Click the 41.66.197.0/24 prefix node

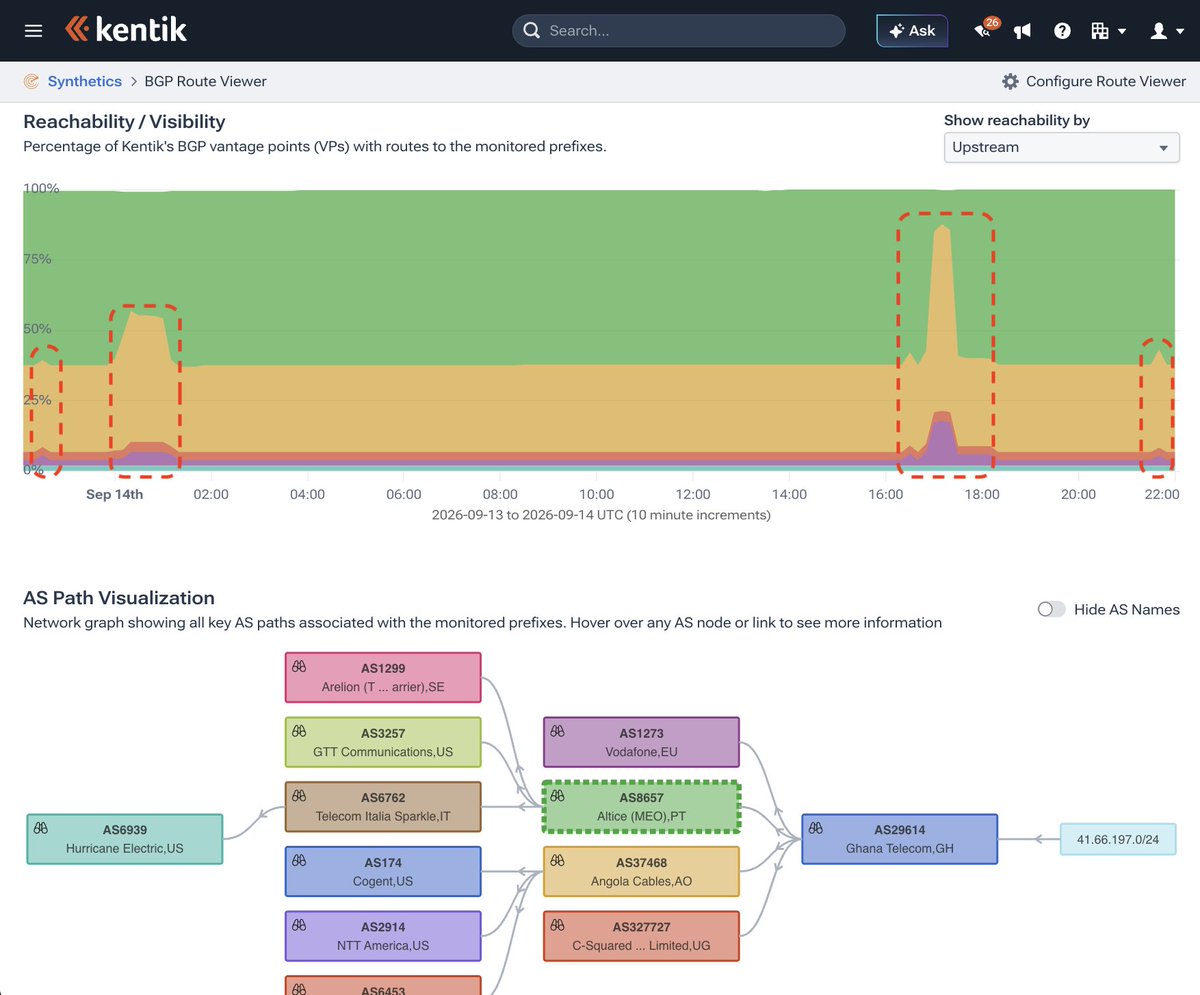pyautogui.click(x=1118, y=839)
